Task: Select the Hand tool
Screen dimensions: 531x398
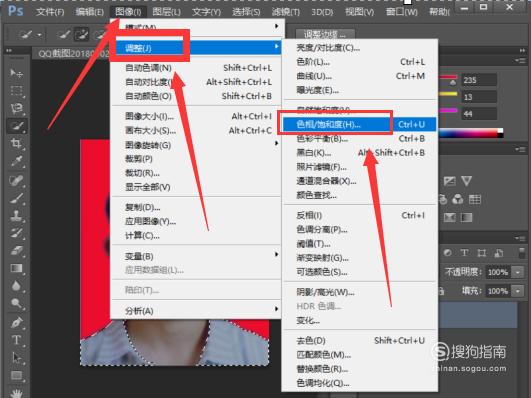Action: tap(16, 393)
